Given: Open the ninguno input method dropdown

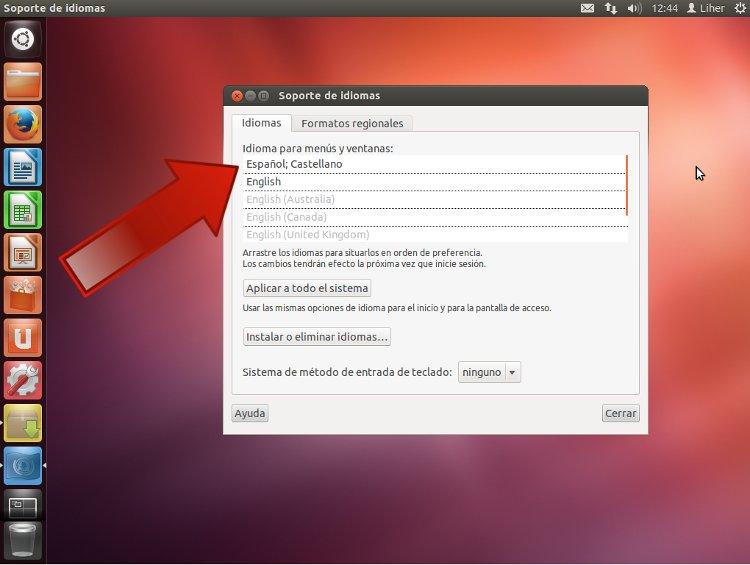Looking at the screenshot, I should coord(489,372).
